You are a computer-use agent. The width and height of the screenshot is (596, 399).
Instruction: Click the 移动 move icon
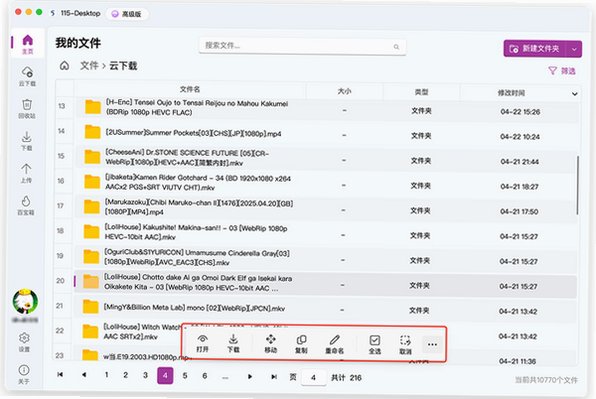(x=271, y=344)
